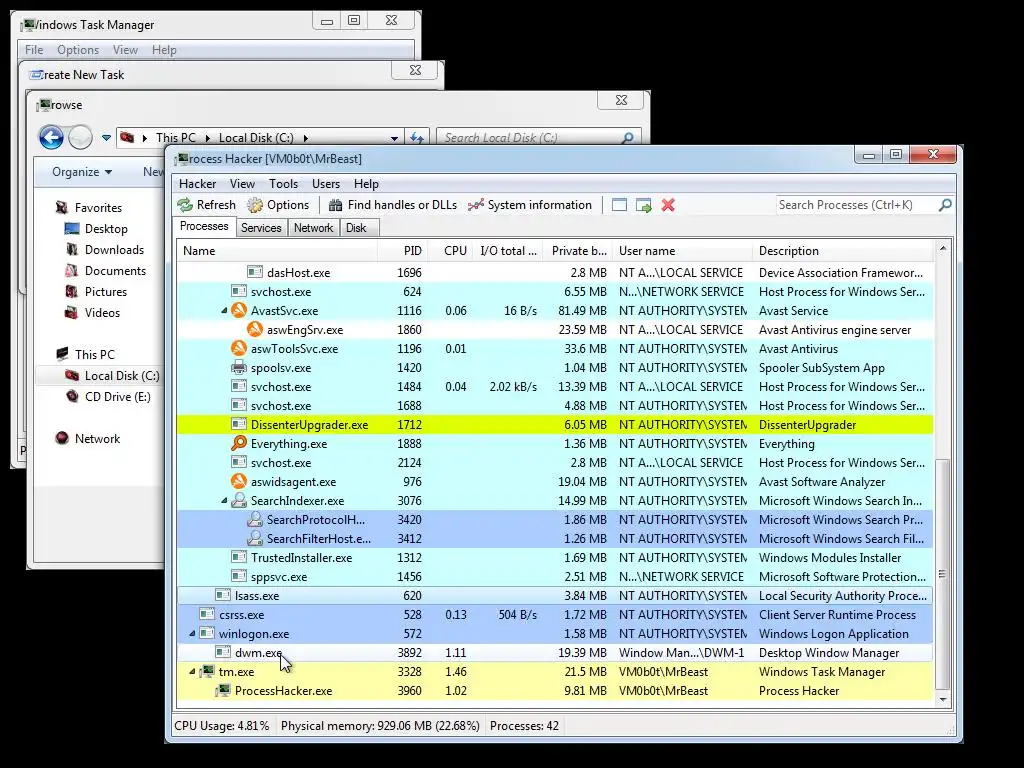Open the Users menu
1024x768 pixels.
pos(325,184)
